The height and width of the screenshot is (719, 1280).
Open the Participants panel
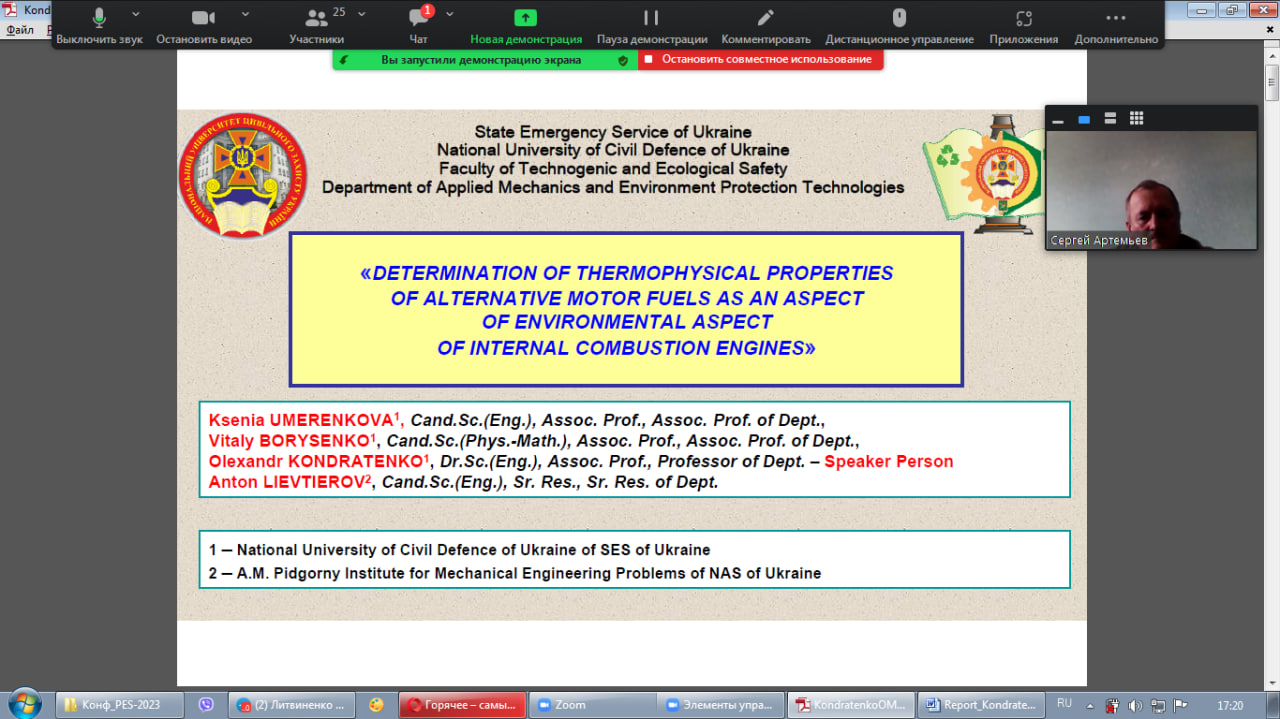tap(317, 24)
